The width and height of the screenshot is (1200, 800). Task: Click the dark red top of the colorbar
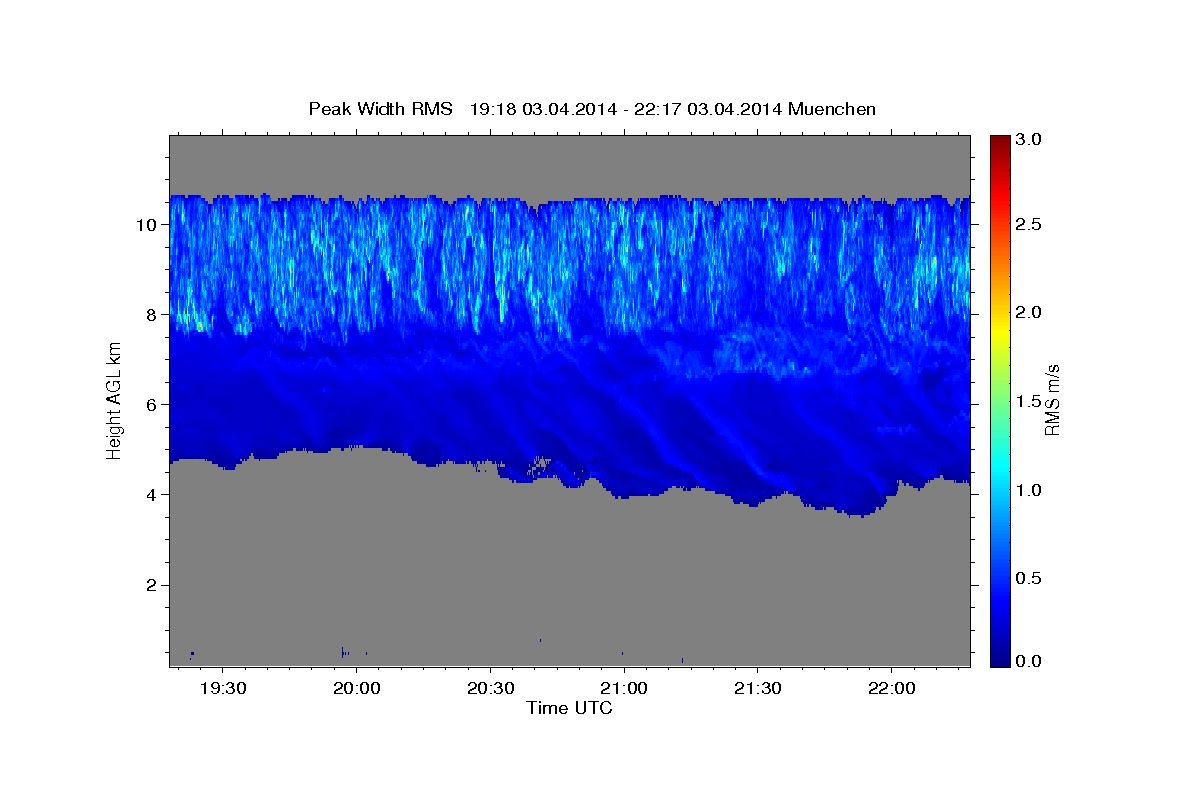coord(1000,140)
